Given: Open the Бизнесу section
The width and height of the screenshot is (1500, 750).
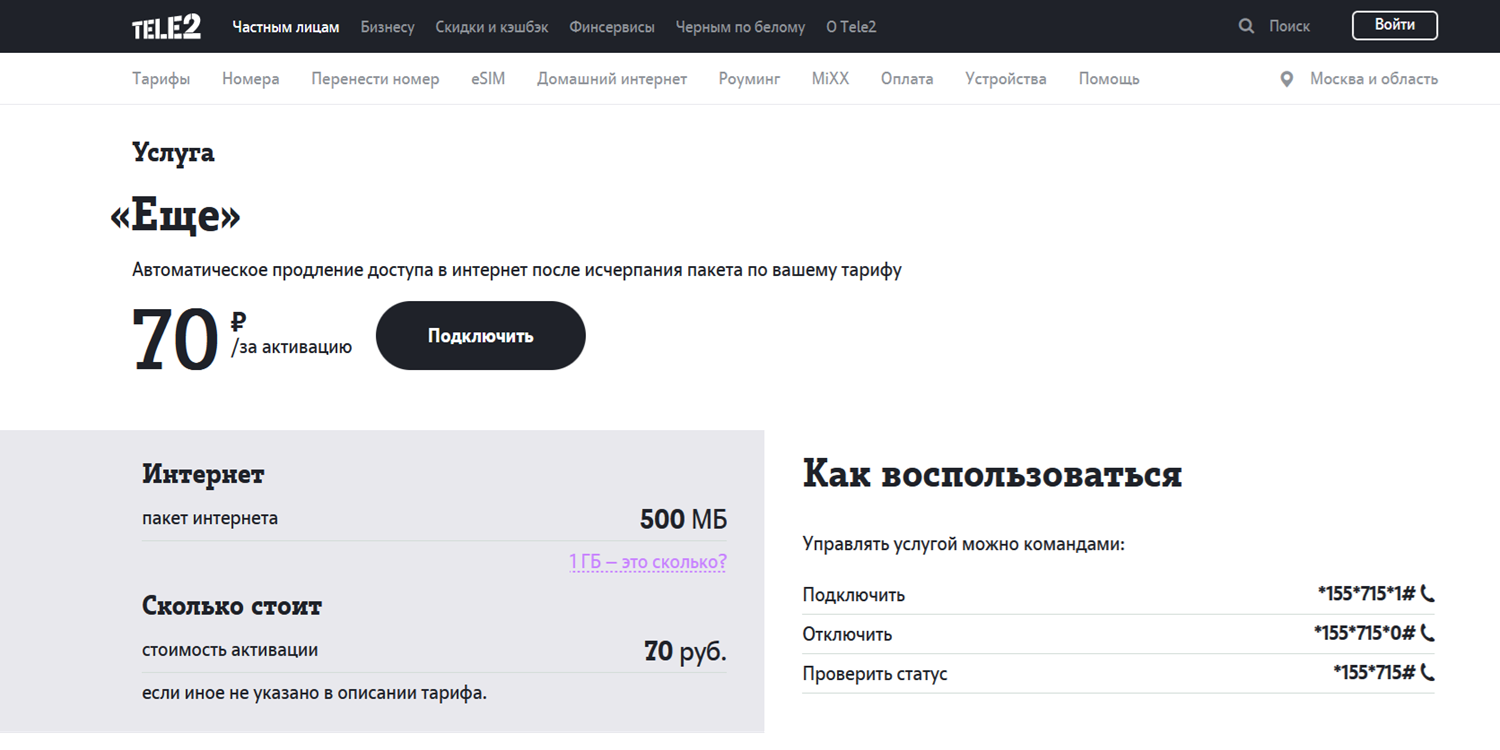Looking at the screenshot, I should pos(387,27).
